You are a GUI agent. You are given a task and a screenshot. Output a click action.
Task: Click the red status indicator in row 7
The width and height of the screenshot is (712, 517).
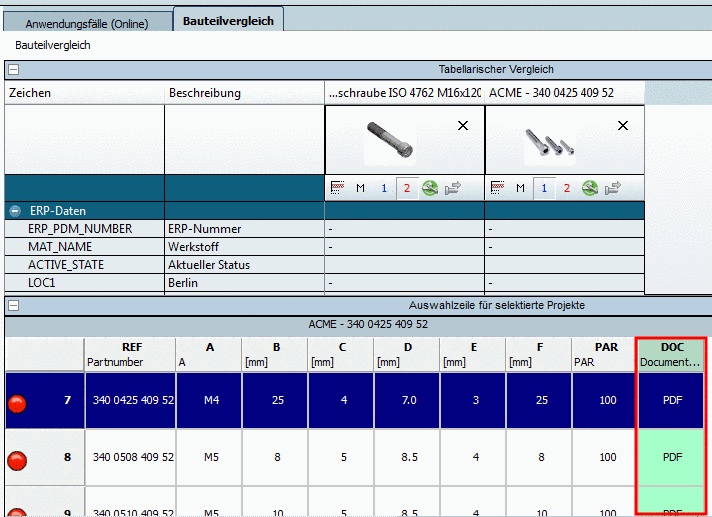pos(18,403)
